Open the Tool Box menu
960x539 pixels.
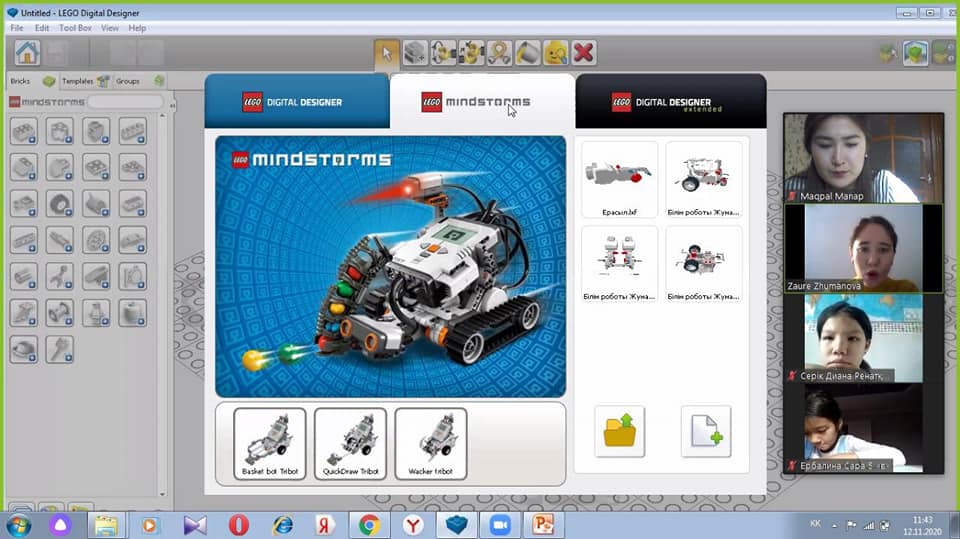tap(75, 28)
